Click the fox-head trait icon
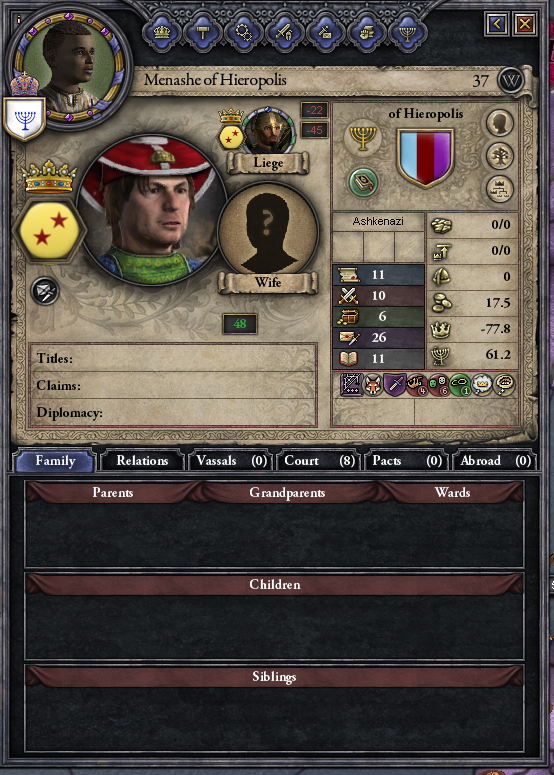This screenshot has height=775, width=554. tap(373, 385)
